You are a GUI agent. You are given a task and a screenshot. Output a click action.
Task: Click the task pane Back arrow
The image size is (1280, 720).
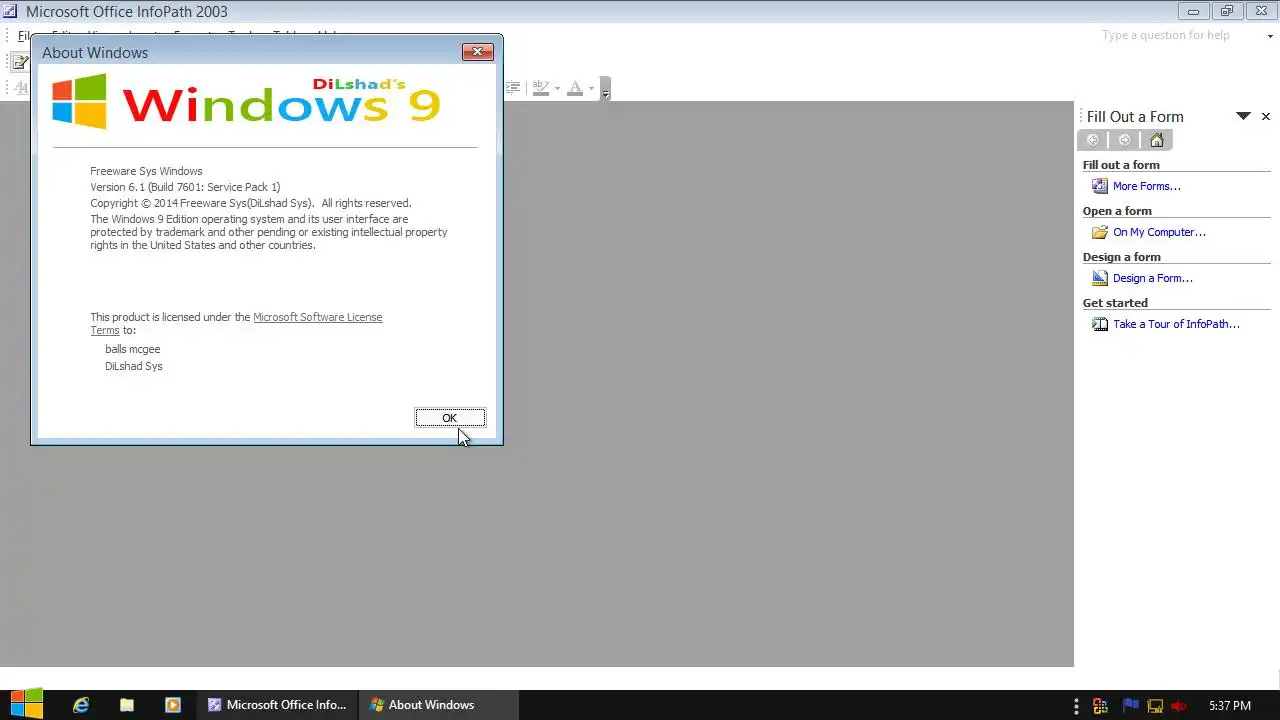tap(1092, 140)
